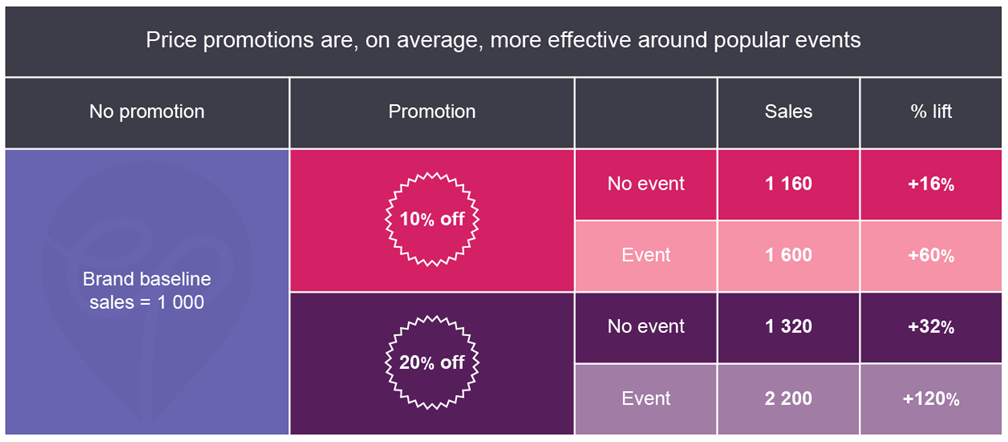The image size is (1008, 442).
Task: Click the title about price promotions
Action: click(x=503, y=41)
